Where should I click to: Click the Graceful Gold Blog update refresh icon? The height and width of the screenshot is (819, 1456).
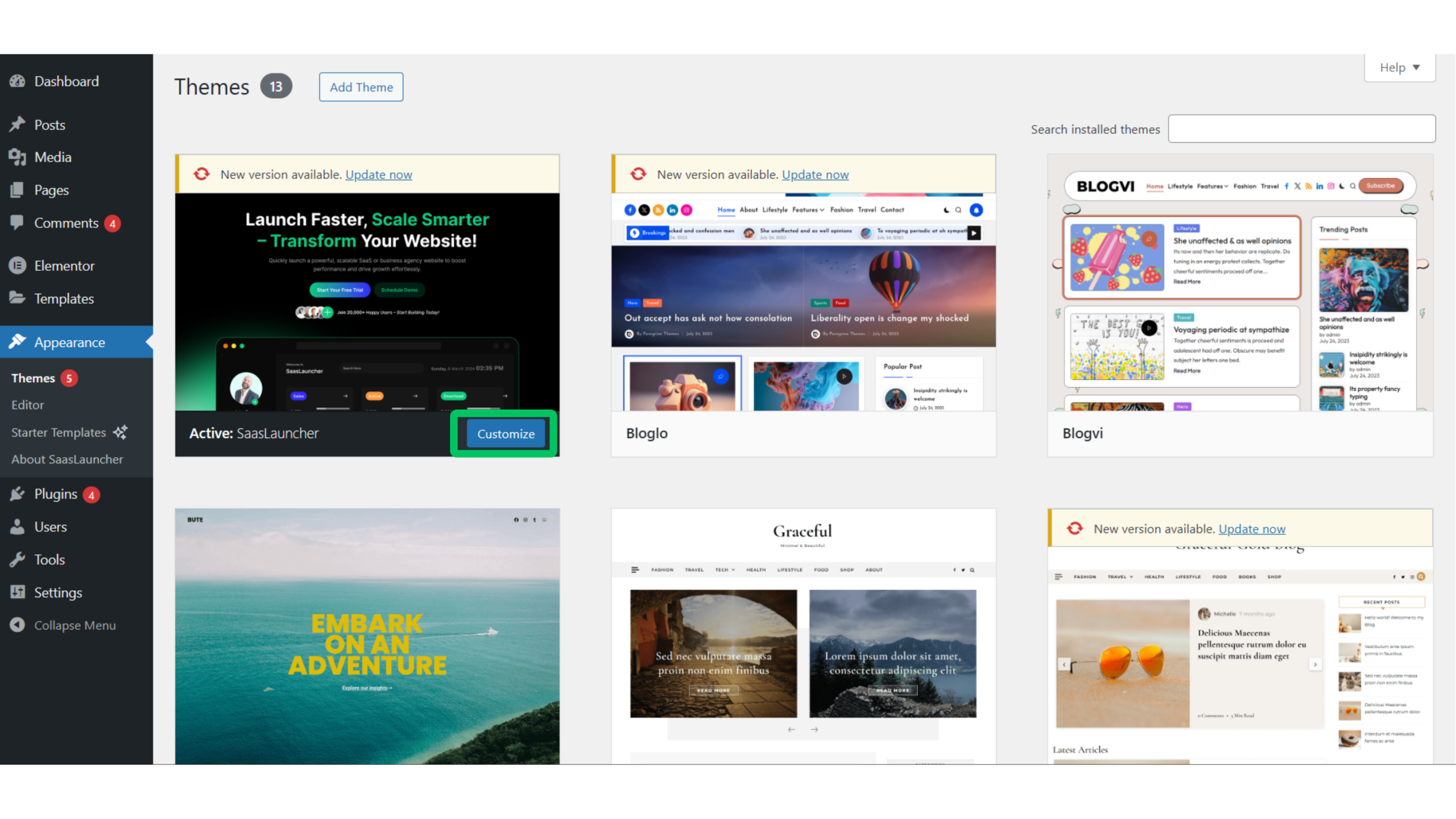[1075, 528]
